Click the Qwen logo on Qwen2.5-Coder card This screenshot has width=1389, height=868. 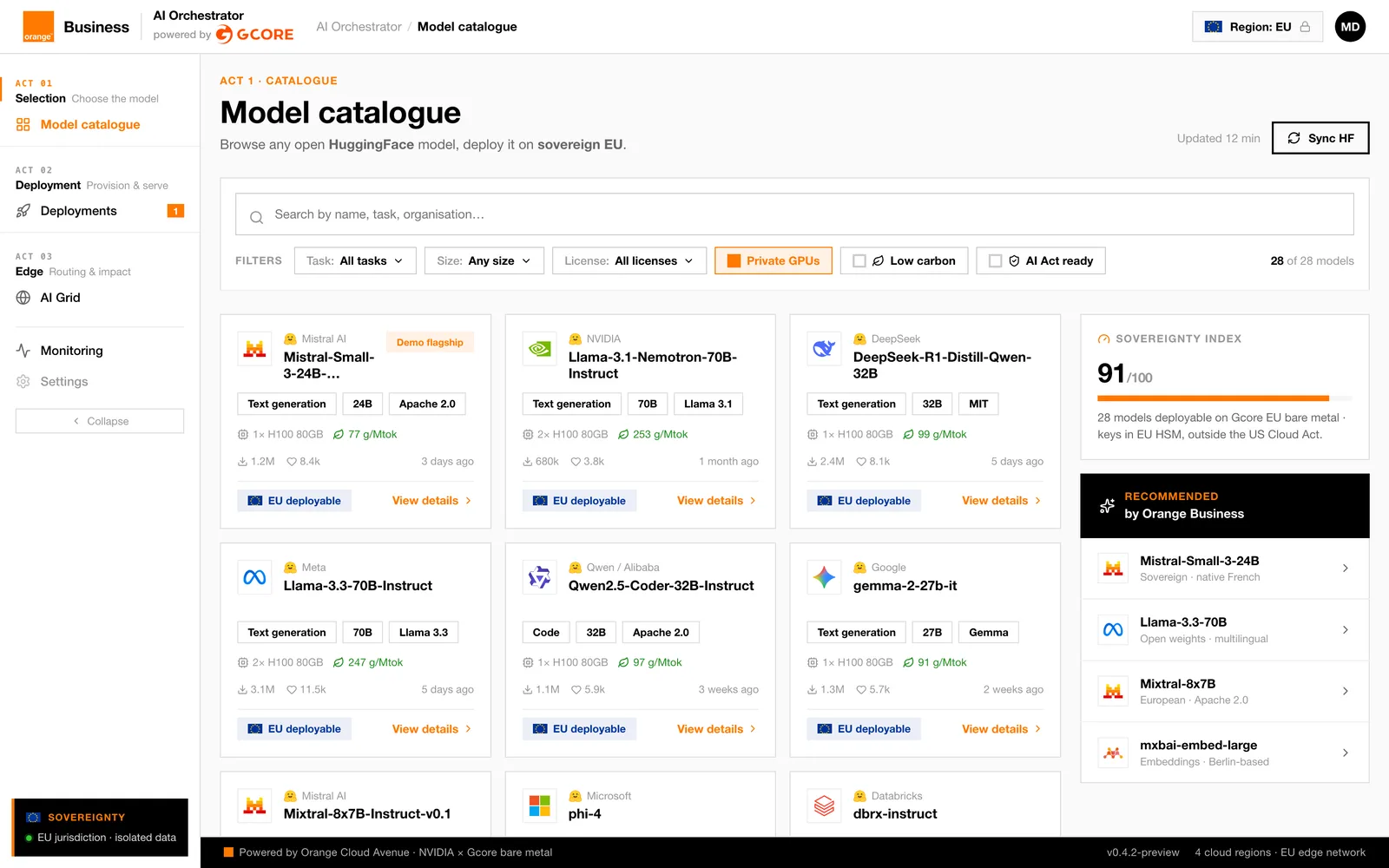click(x=539, y=577)
